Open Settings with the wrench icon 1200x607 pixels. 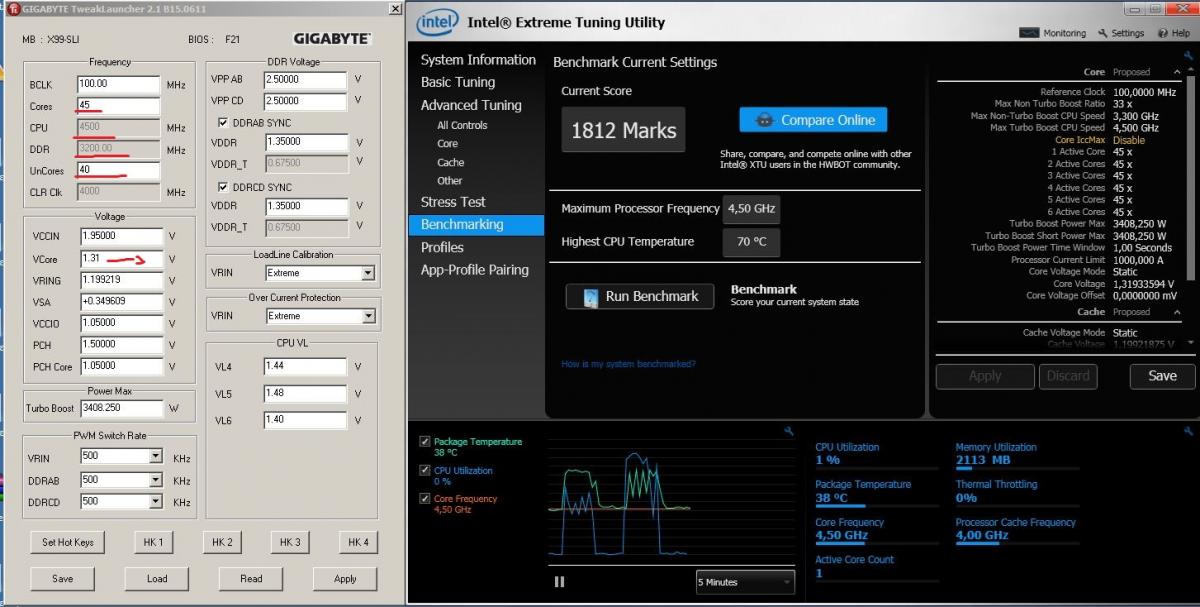click(x=1121, y=33)
